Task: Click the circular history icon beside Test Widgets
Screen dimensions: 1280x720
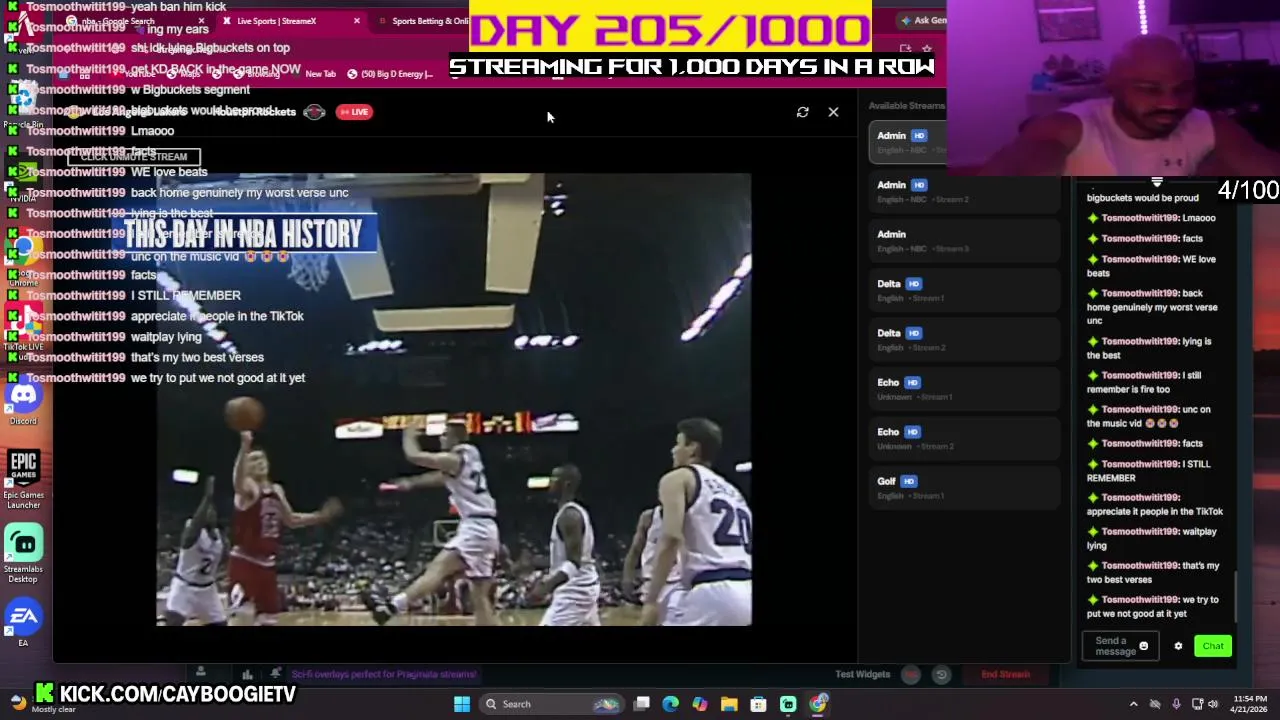Action: [x=941, y=675]
